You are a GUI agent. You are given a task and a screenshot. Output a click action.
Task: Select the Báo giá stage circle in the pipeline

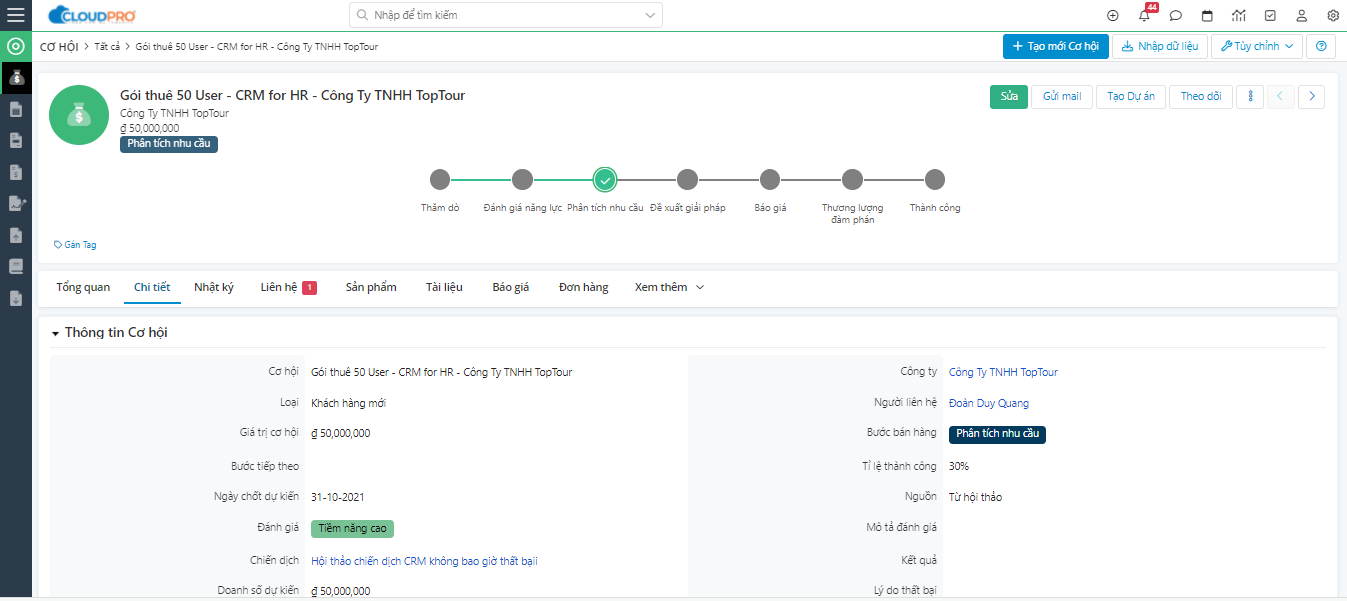[x=769, y=180]
